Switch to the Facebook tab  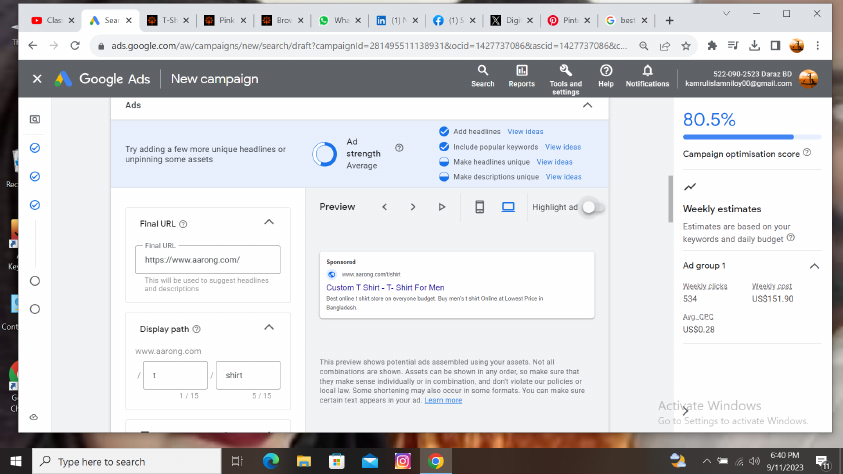(454, 20)
